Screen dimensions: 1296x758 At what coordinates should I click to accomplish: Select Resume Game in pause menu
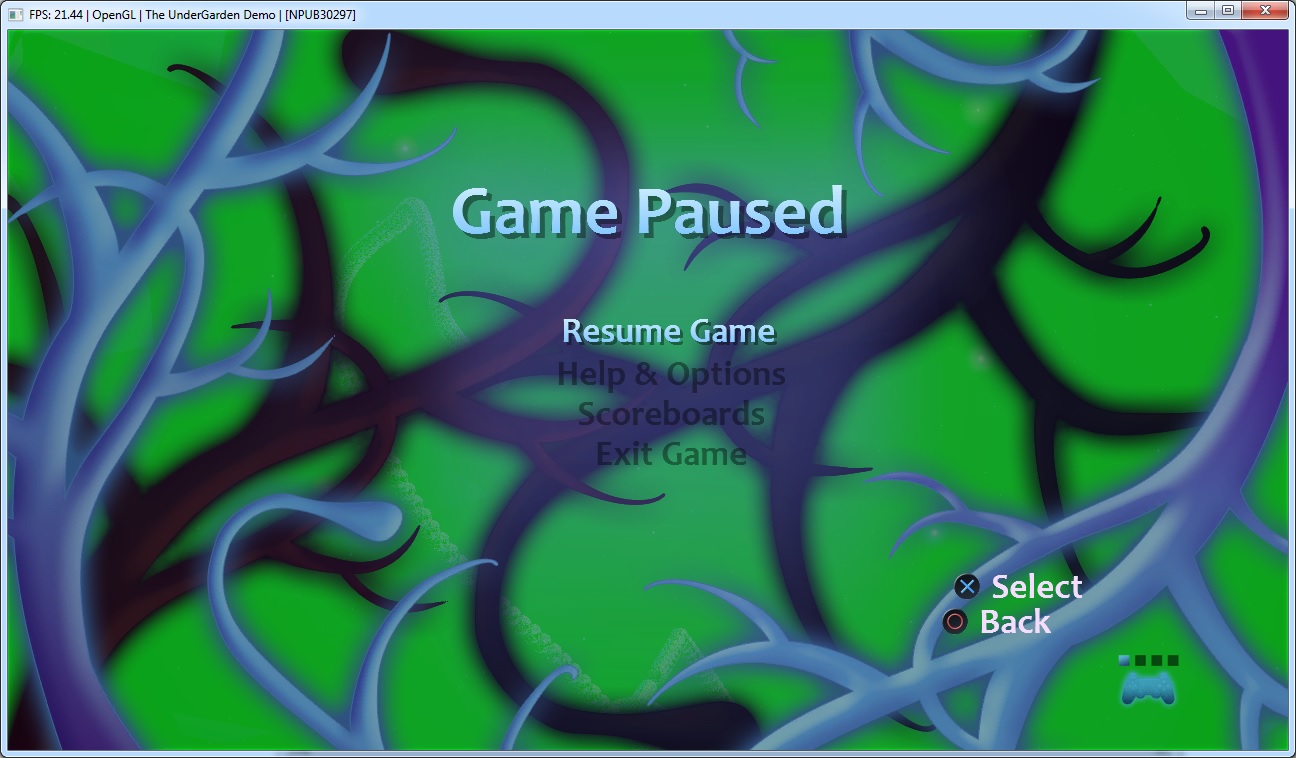(669, 331)
